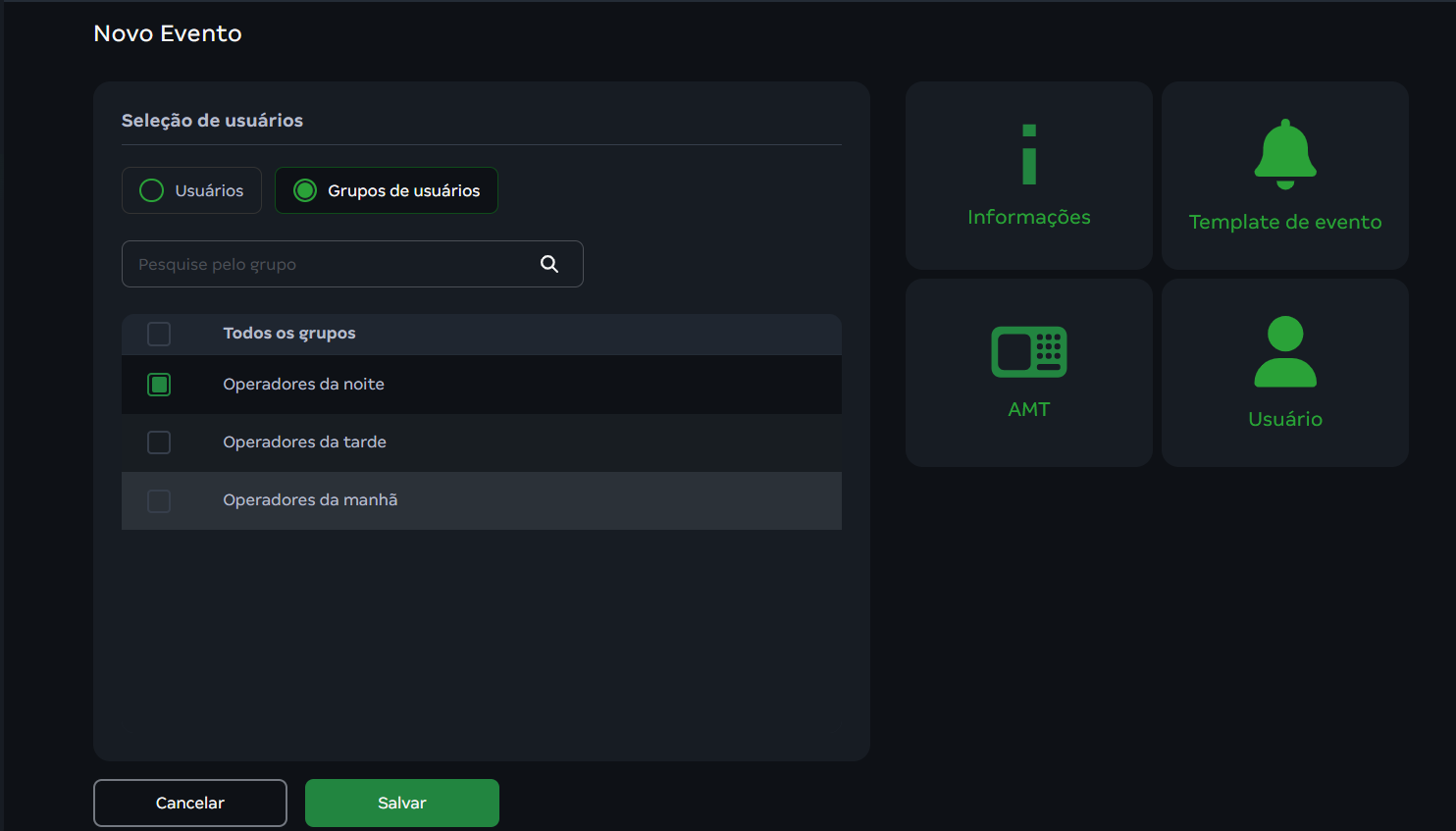Uncheck the Operadores da noite checkbox
This screenshot has height=831, width=1456.
tap(159, 385)
